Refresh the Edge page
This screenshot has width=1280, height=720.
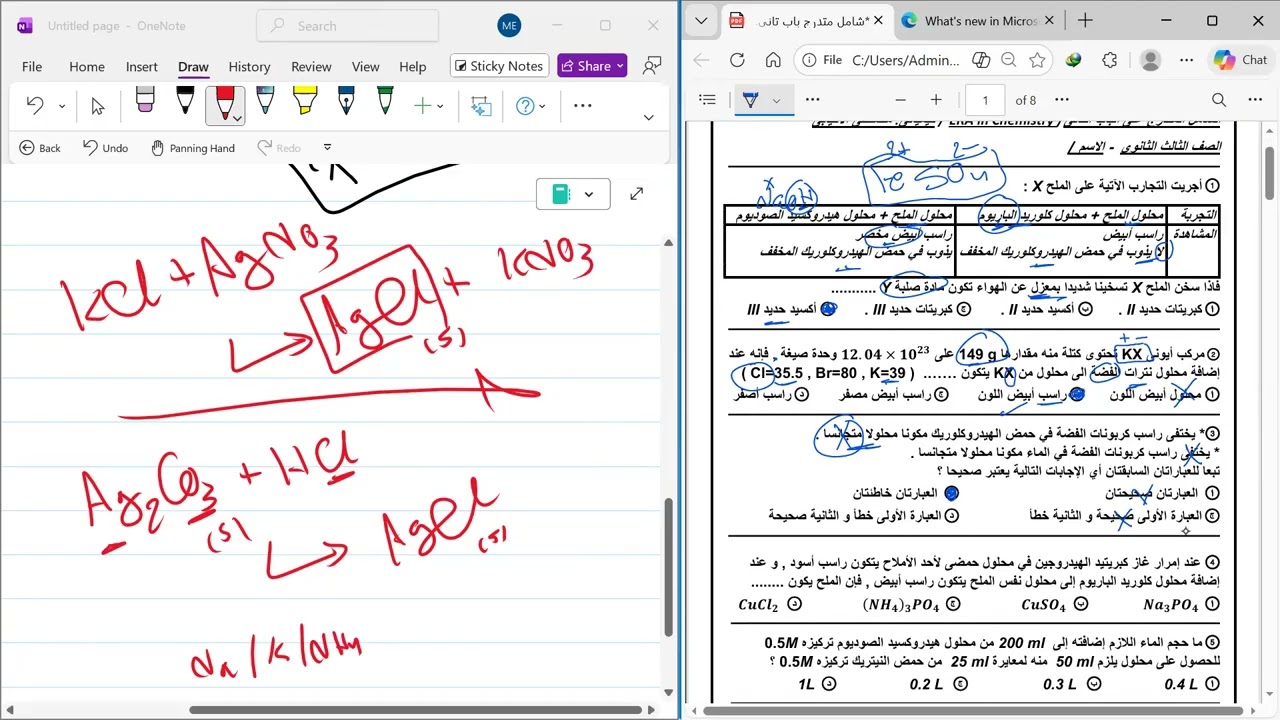click(737, 60)
